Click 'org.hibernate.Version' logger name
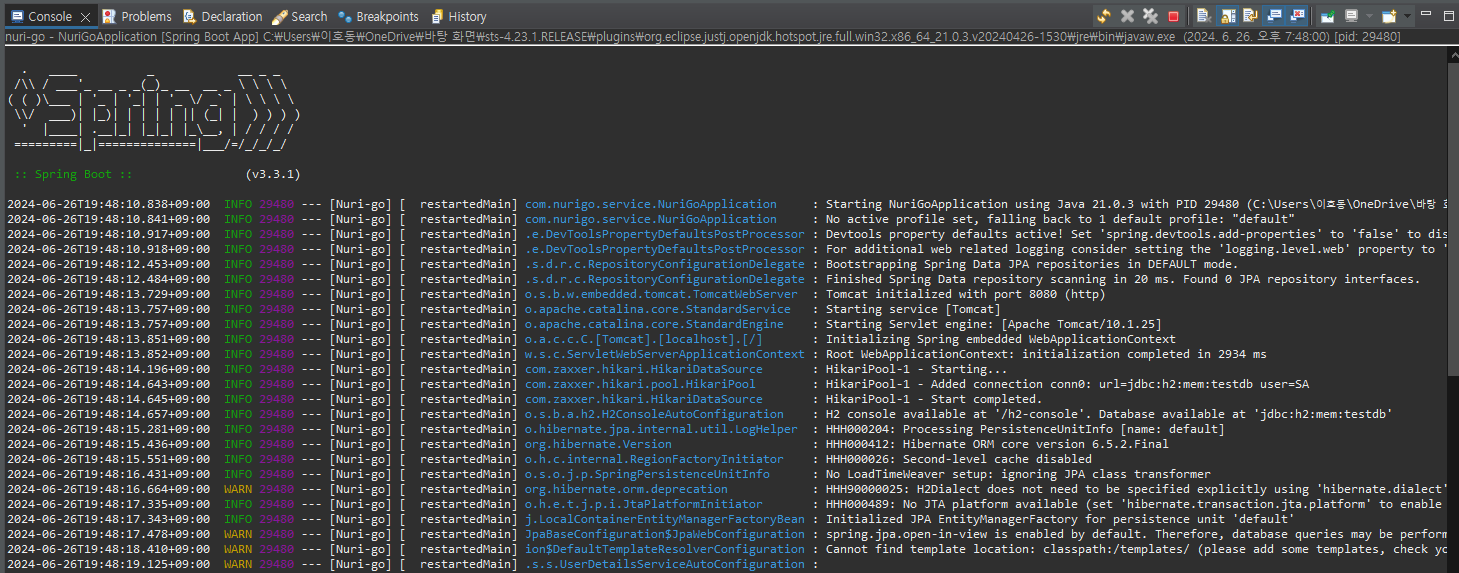The height and width of the screenshot is (573, 1459). [x=598, y=444]
